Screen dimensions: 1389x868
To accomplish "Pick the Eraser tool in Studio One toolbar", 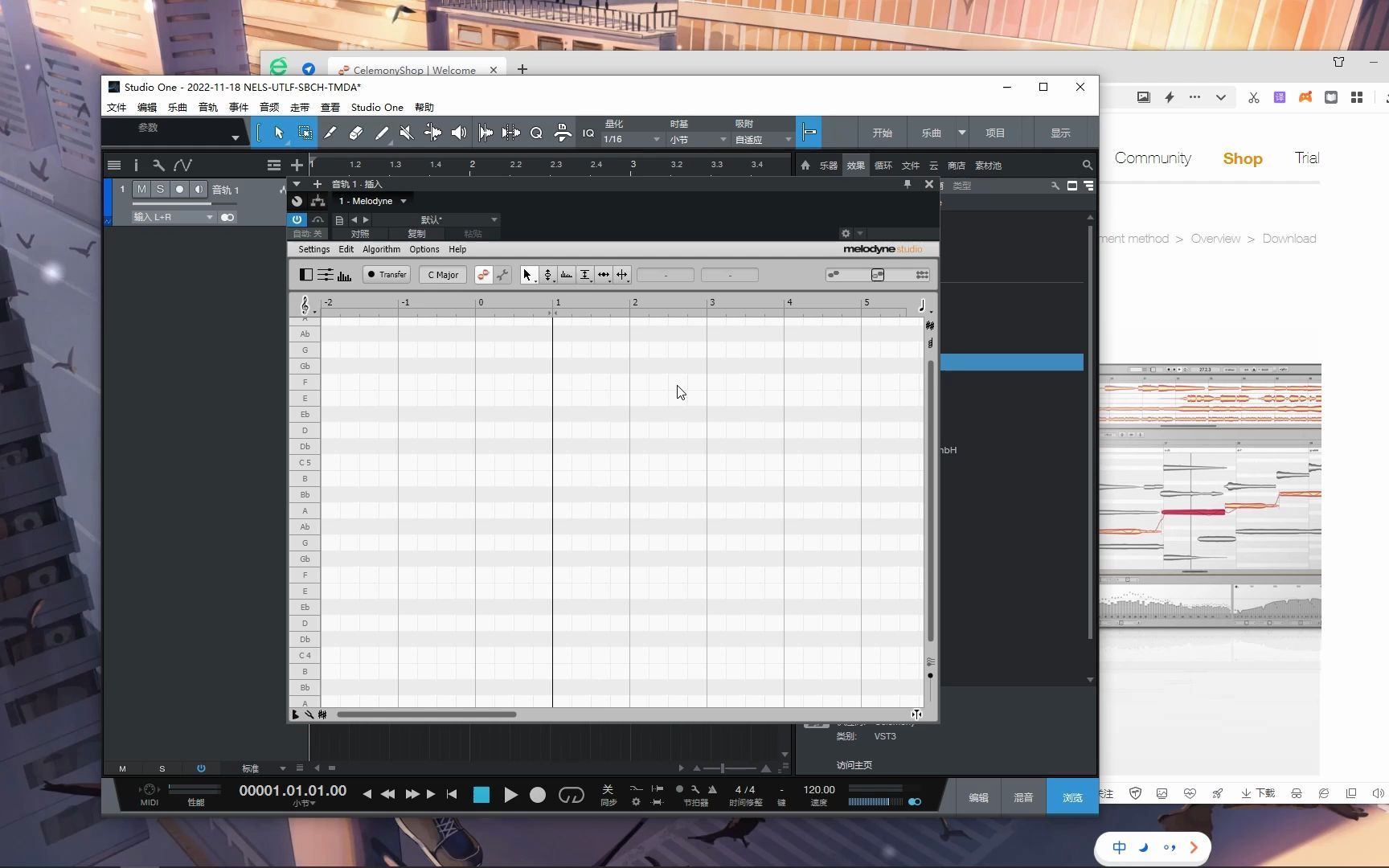I will [x=355, y=133].
